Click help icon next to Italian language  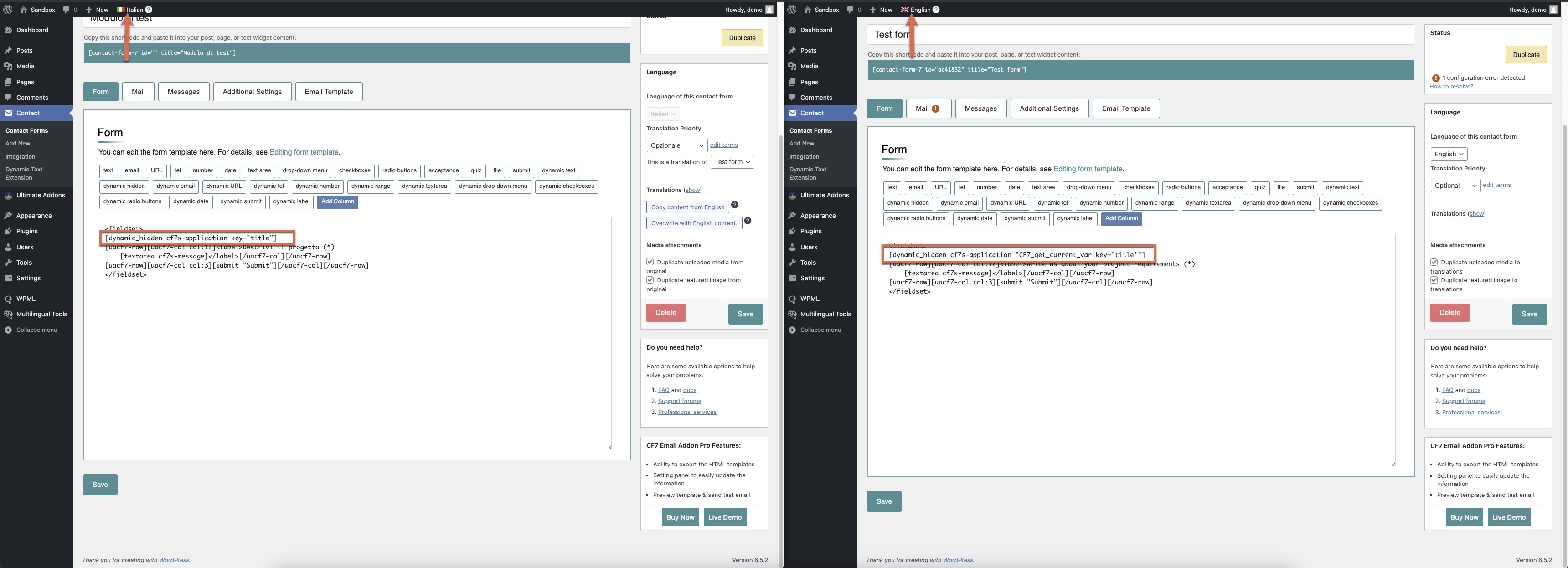[x=149, y=10]
